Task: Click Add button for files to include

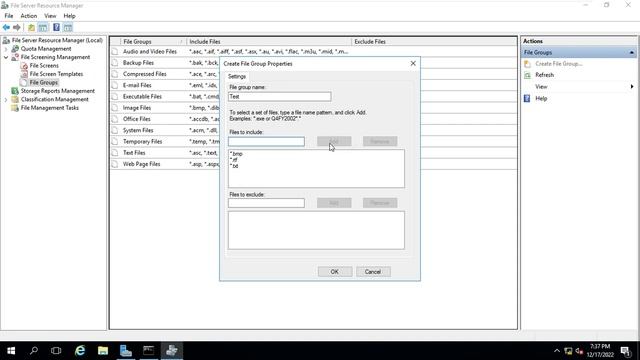Action: (334, 141)
